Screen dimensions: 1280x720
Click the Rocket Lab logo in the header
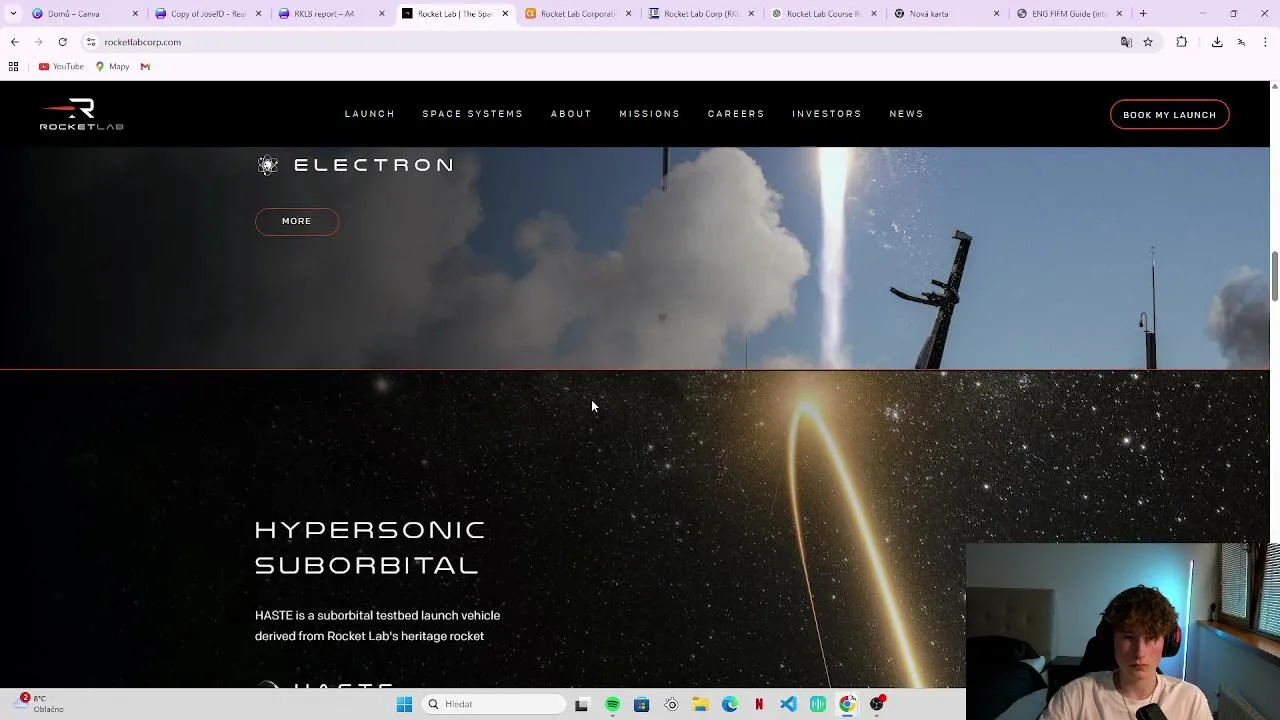coord(81,114)
